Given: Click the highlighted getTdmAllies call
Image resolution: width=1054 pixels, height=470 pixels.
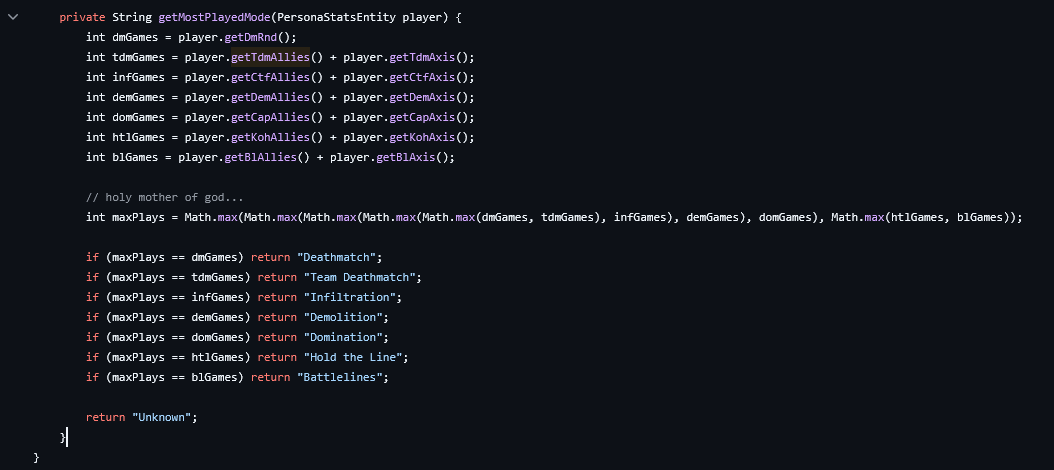Looking at the screenshot, I should point(269,58).
